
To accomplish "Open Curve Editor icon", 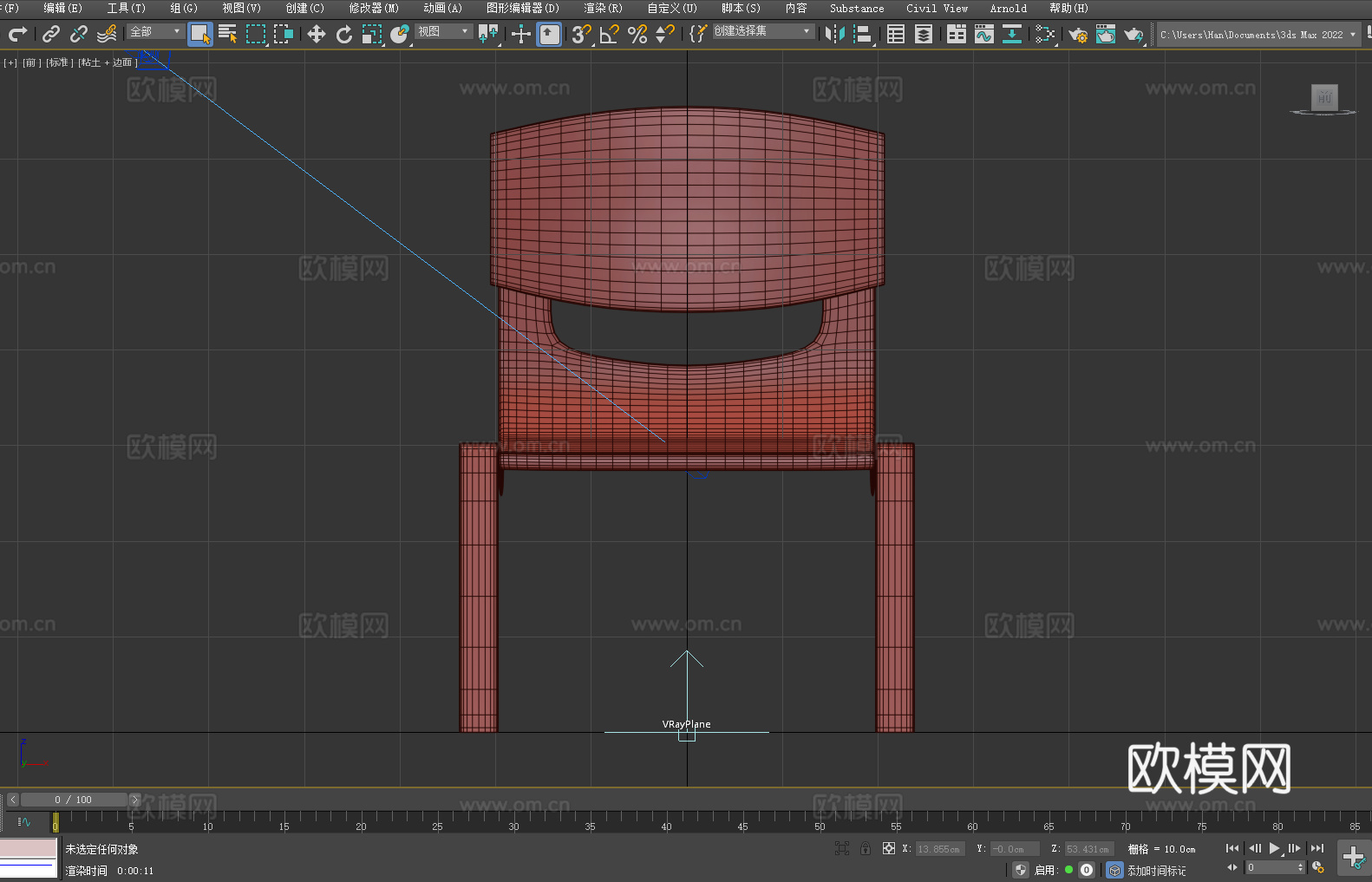I will 984,34.
